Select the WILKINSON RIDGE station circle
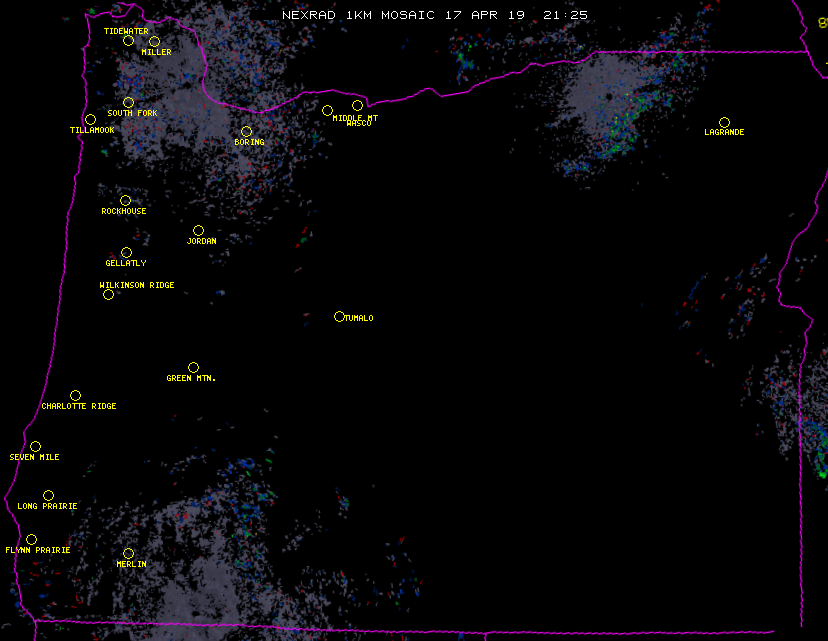 (108, 295)
